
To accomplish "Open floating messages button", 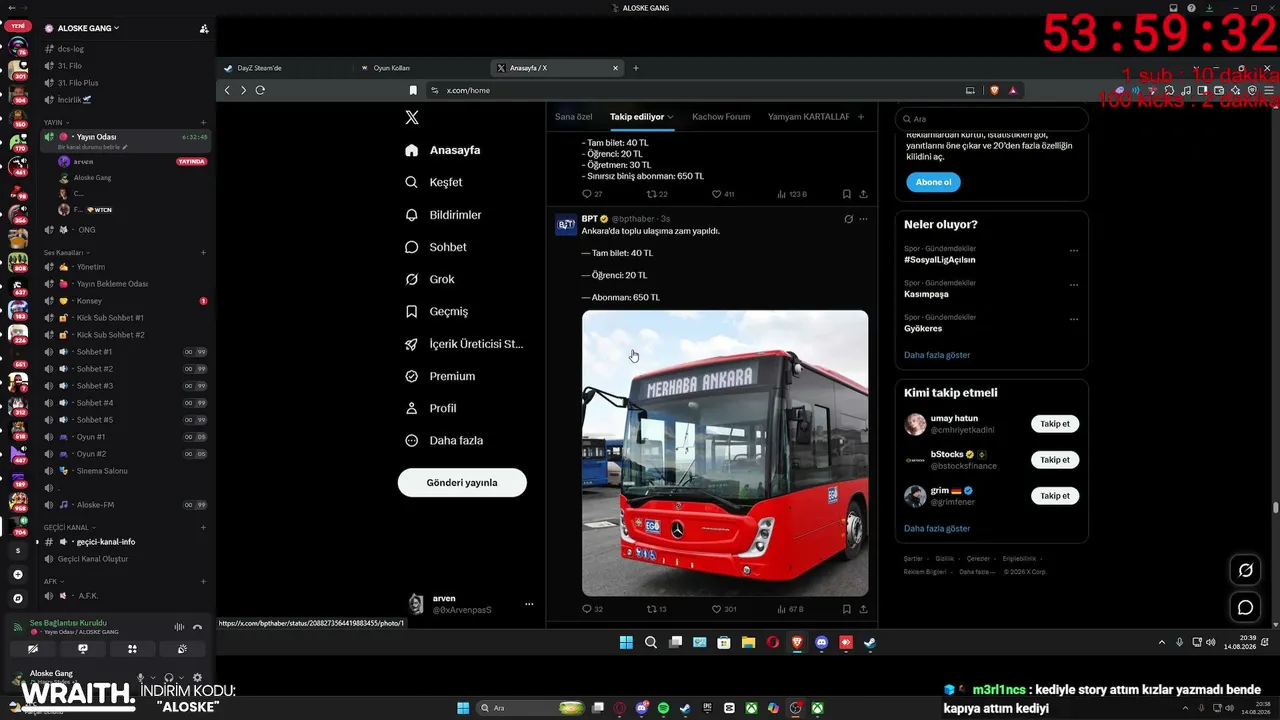I will (1245, 607).
